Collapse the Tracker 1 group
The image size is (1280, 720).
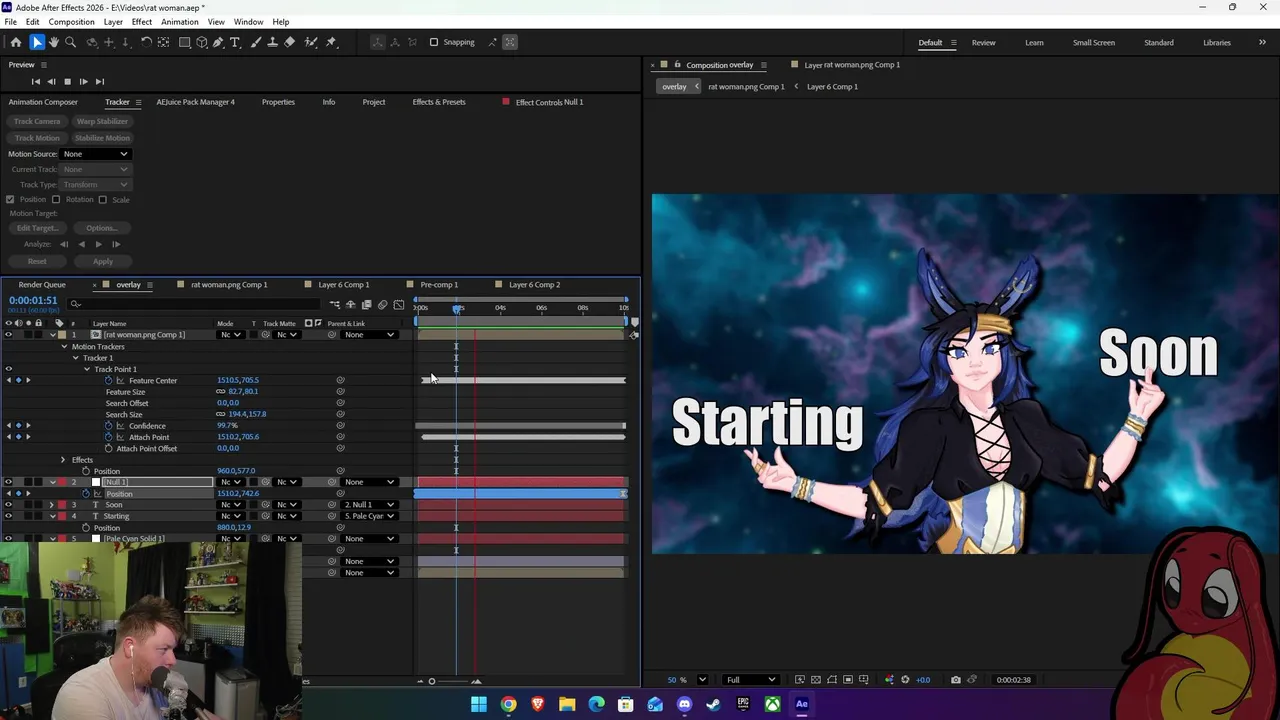pos(75,358)
